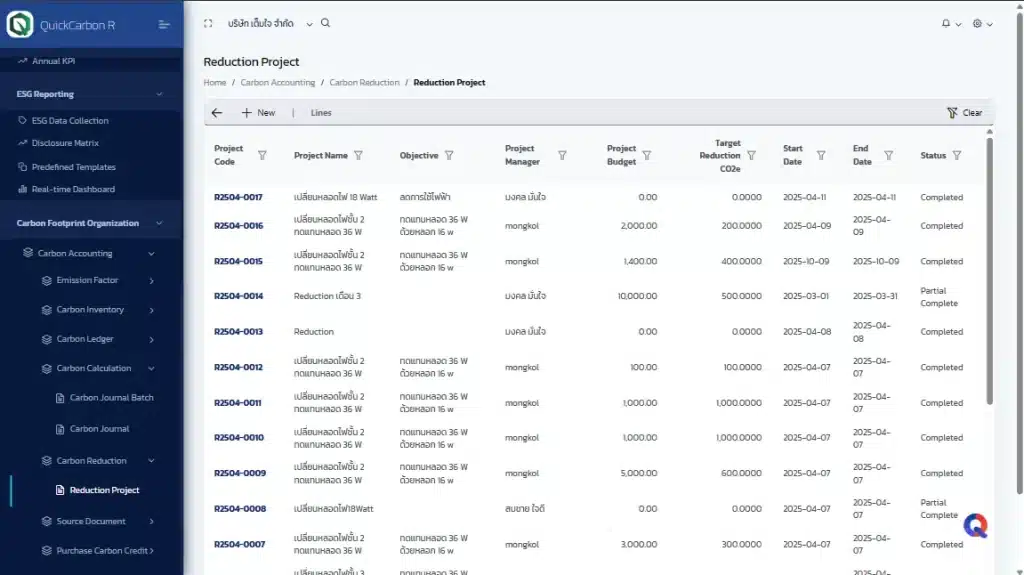Open project R2504-0014 link
1024x575 pixels.
tap(238, 296)
